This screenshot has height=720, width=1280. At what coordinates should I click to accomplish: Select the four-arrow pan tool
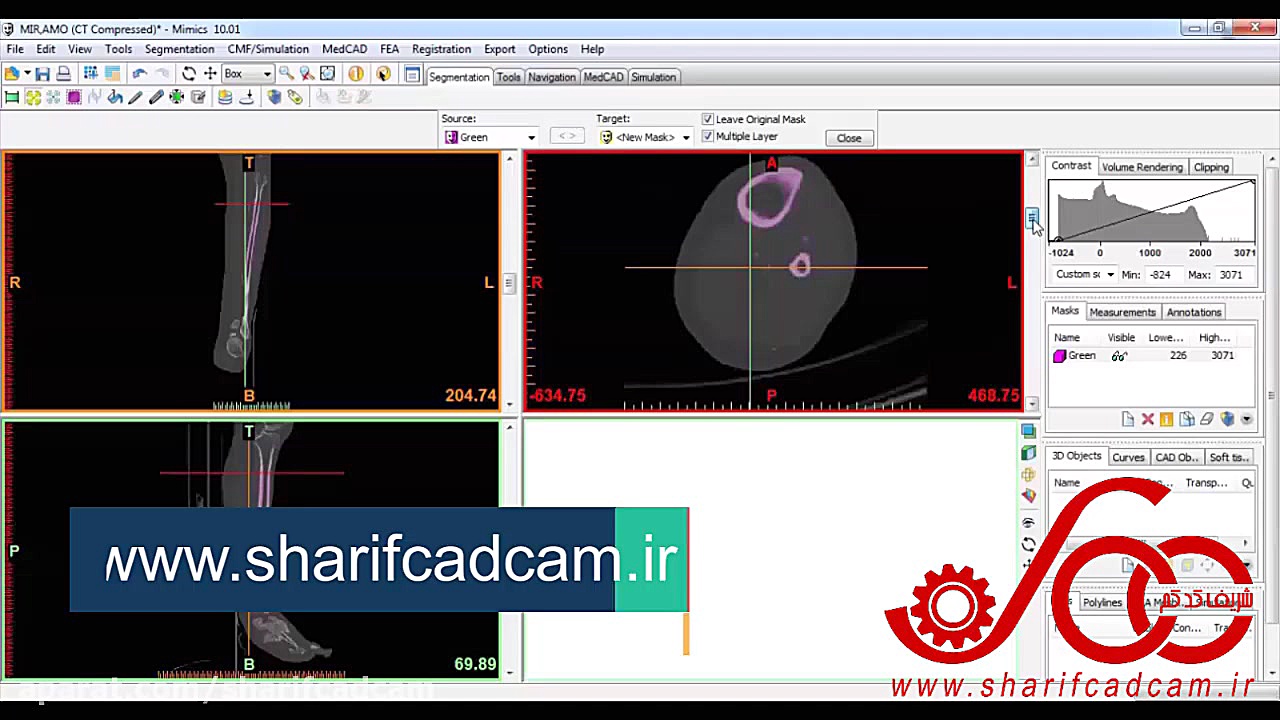[x=210, y=74]
